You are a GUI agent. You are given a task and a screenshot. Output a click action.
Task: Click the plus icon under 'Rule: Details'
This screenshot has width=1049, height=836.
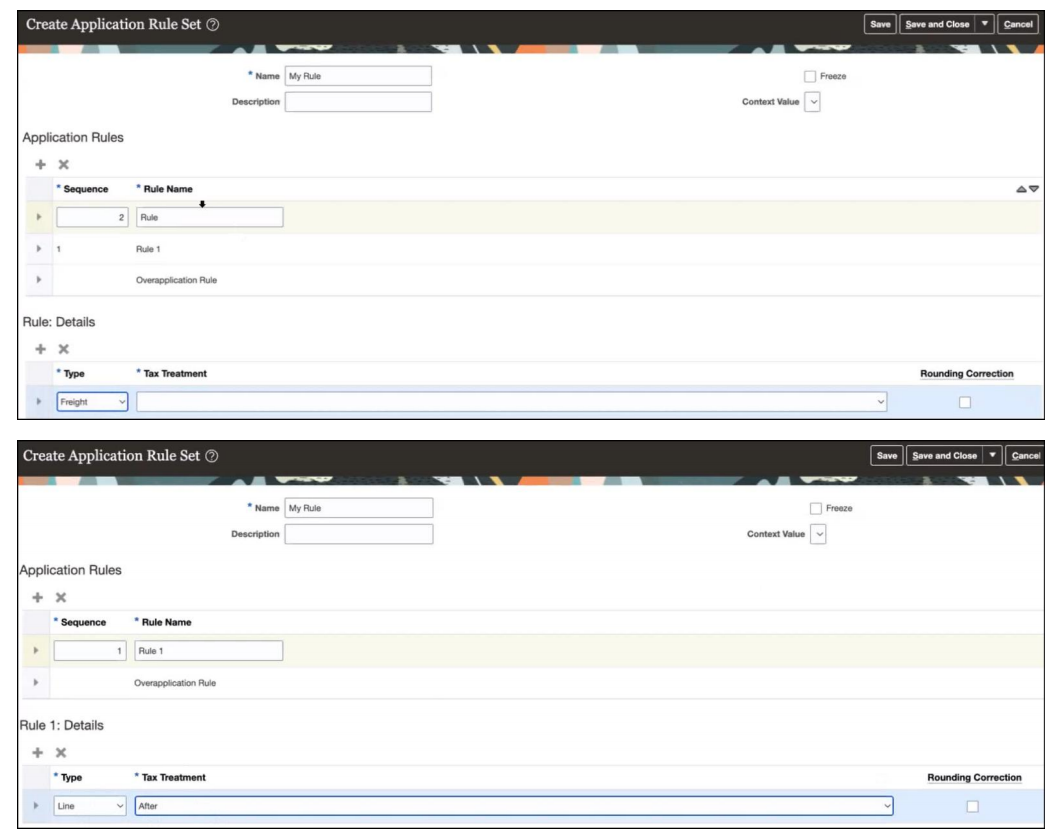[x=41, y=348]
